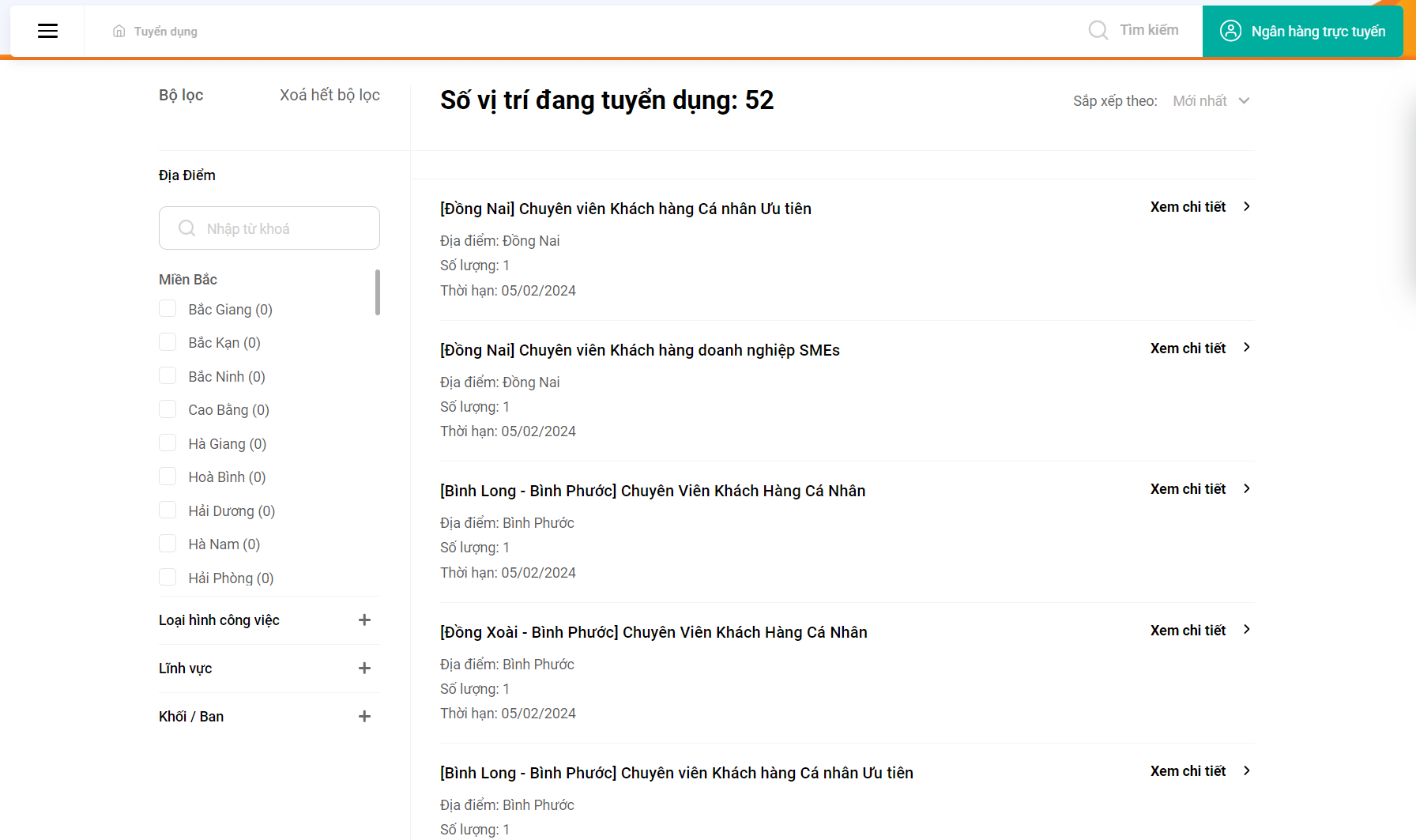Click the Tìm kiếm search text
1416x840 pixels.
point(1149,30)
